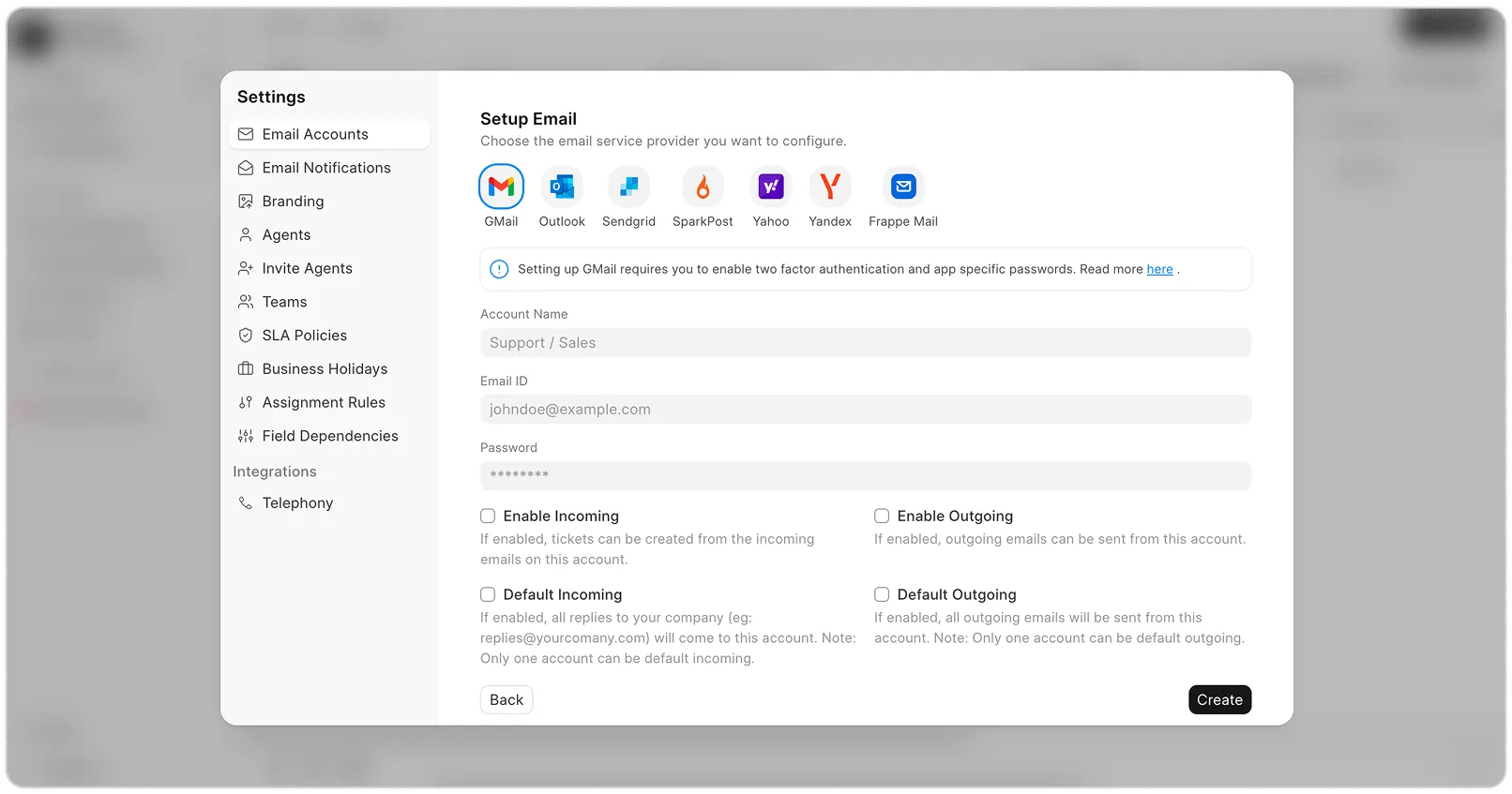The image size is (1512, 794).
Task: Go to SLA Policies in sidebar
Action: click(x=304, y=336)
